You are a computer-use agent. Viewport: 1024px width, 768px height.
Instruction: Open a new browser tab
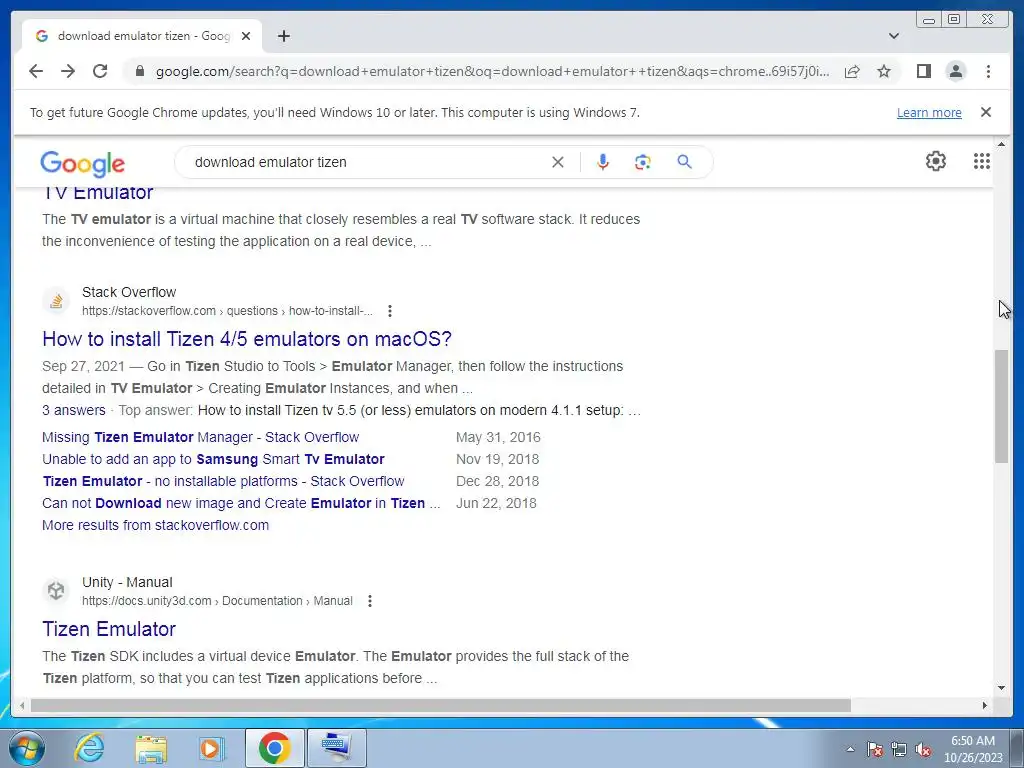tap(283, 36)
